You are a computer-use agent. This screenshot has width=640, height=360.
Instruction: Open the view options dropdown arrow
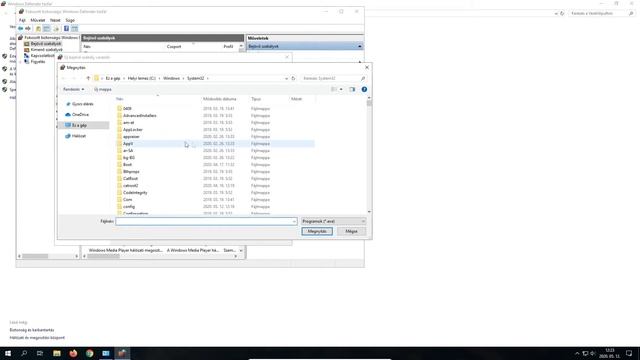341,89
